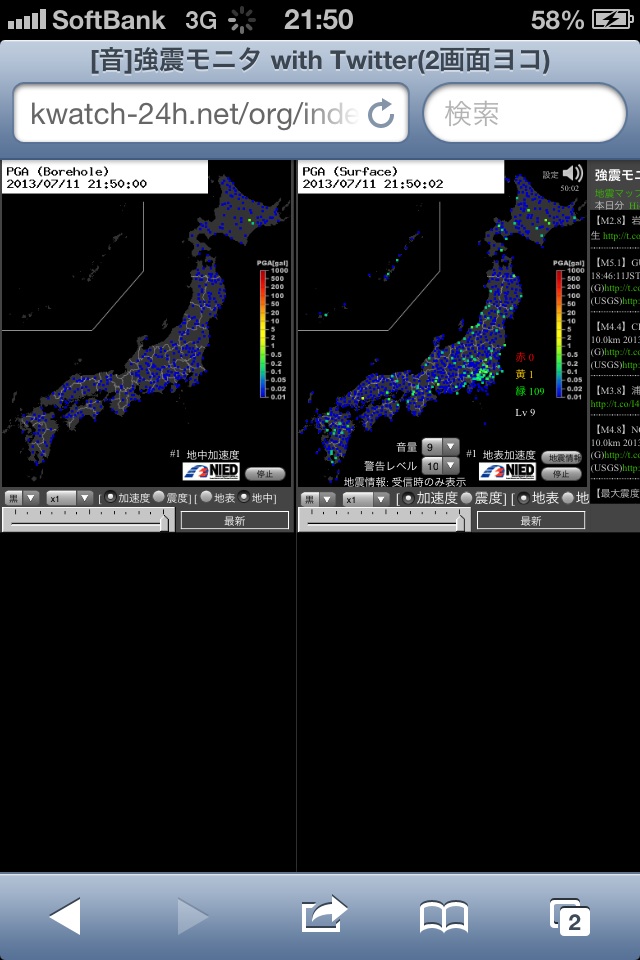Open 音量 volume dropdown showing 9
This screenshot has width=640, height=960.
(x=440, y=446)
